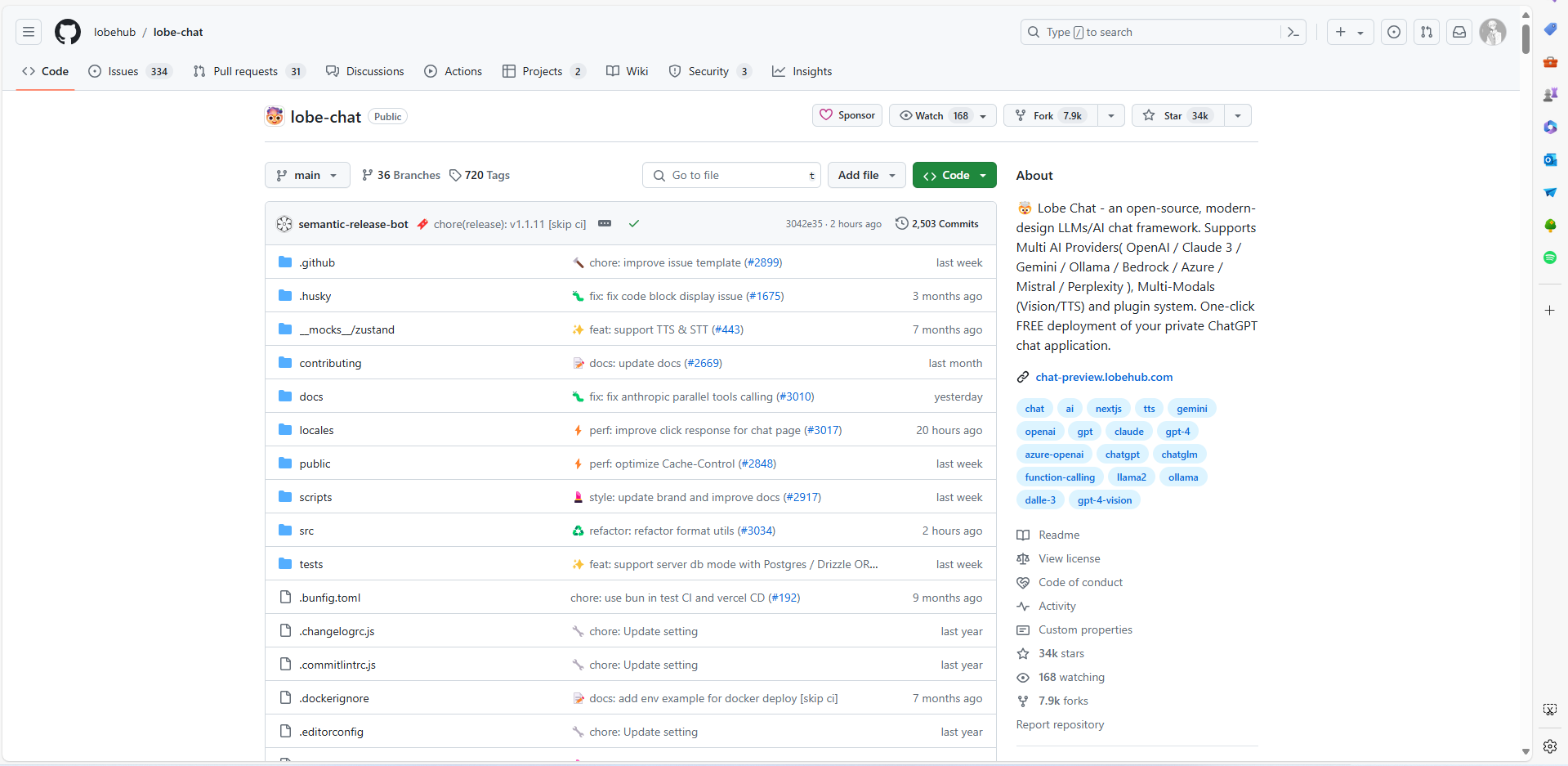
Task: Star the lobe-chat repository
Action: pos(1177,115)
